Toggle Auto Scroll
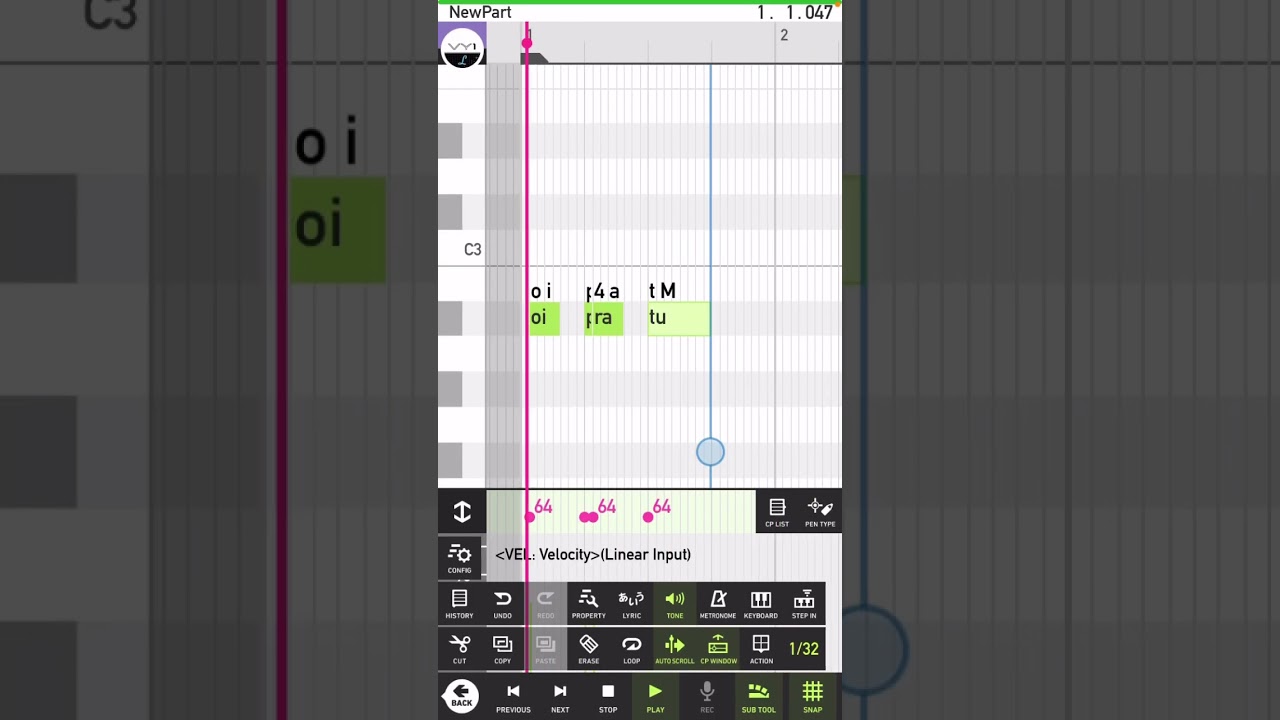Image resolution: width=1280 pixels, height=720 pixels. click(x=675, y=649)
